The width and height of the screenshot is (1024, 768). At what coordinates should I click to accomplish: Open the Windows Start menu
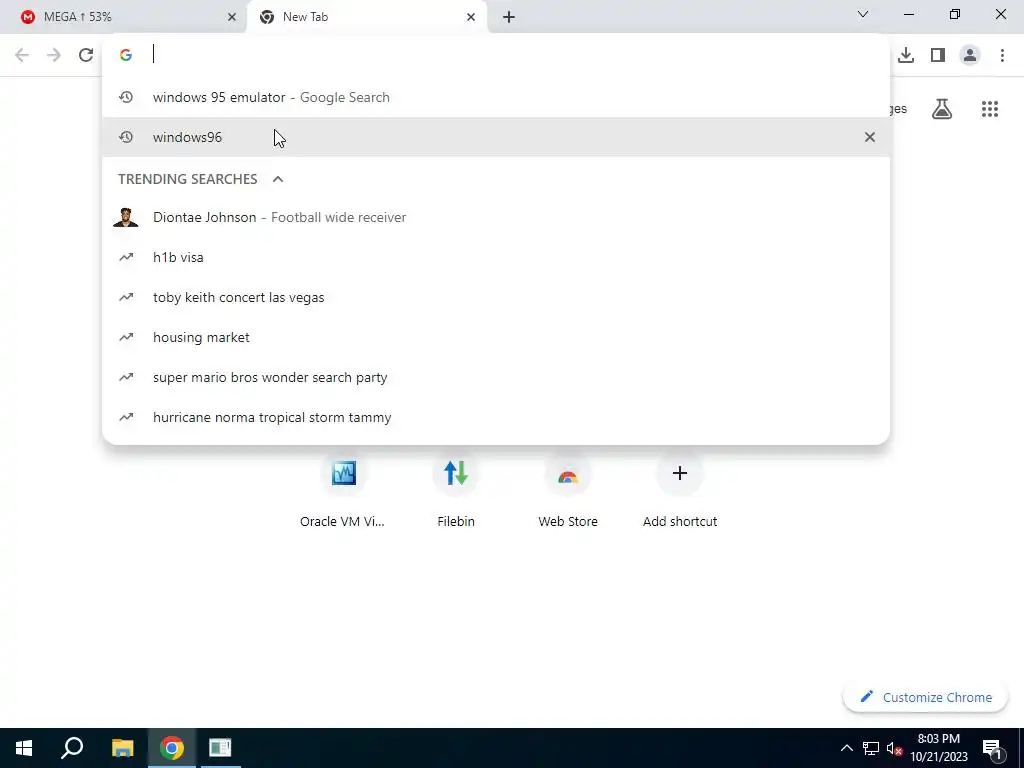point(24,748)
